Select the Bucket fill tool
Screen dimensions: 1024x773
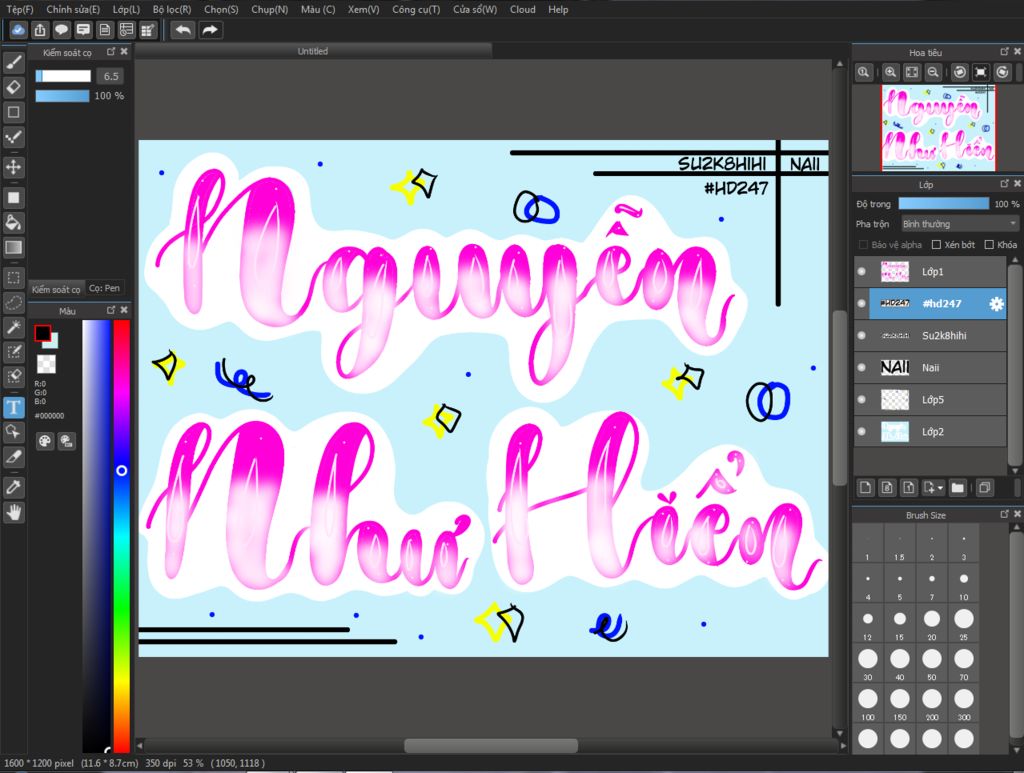[x=14, y=223]
